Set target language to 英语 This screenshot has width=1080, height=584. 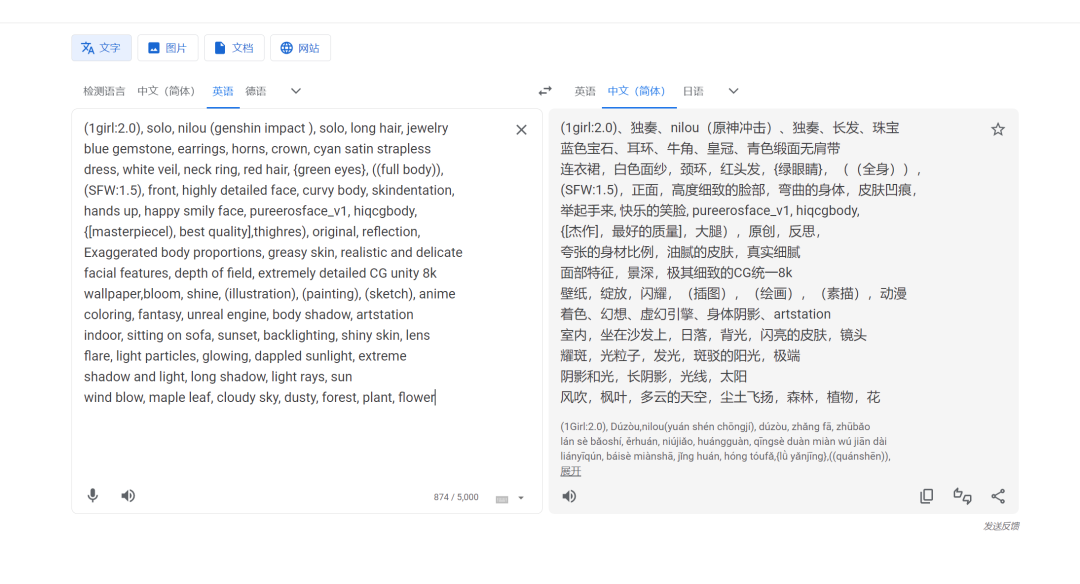pyautogui.click(x=585, y=91)
